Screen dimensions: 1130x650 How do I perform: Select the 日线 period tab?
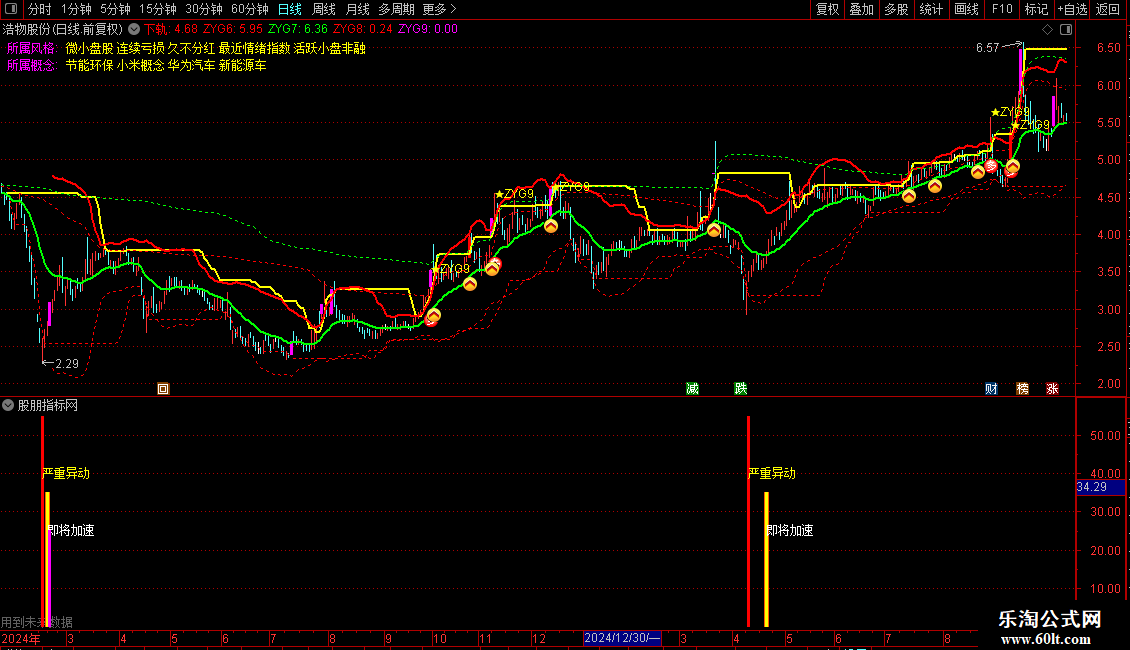coord(290,9)
